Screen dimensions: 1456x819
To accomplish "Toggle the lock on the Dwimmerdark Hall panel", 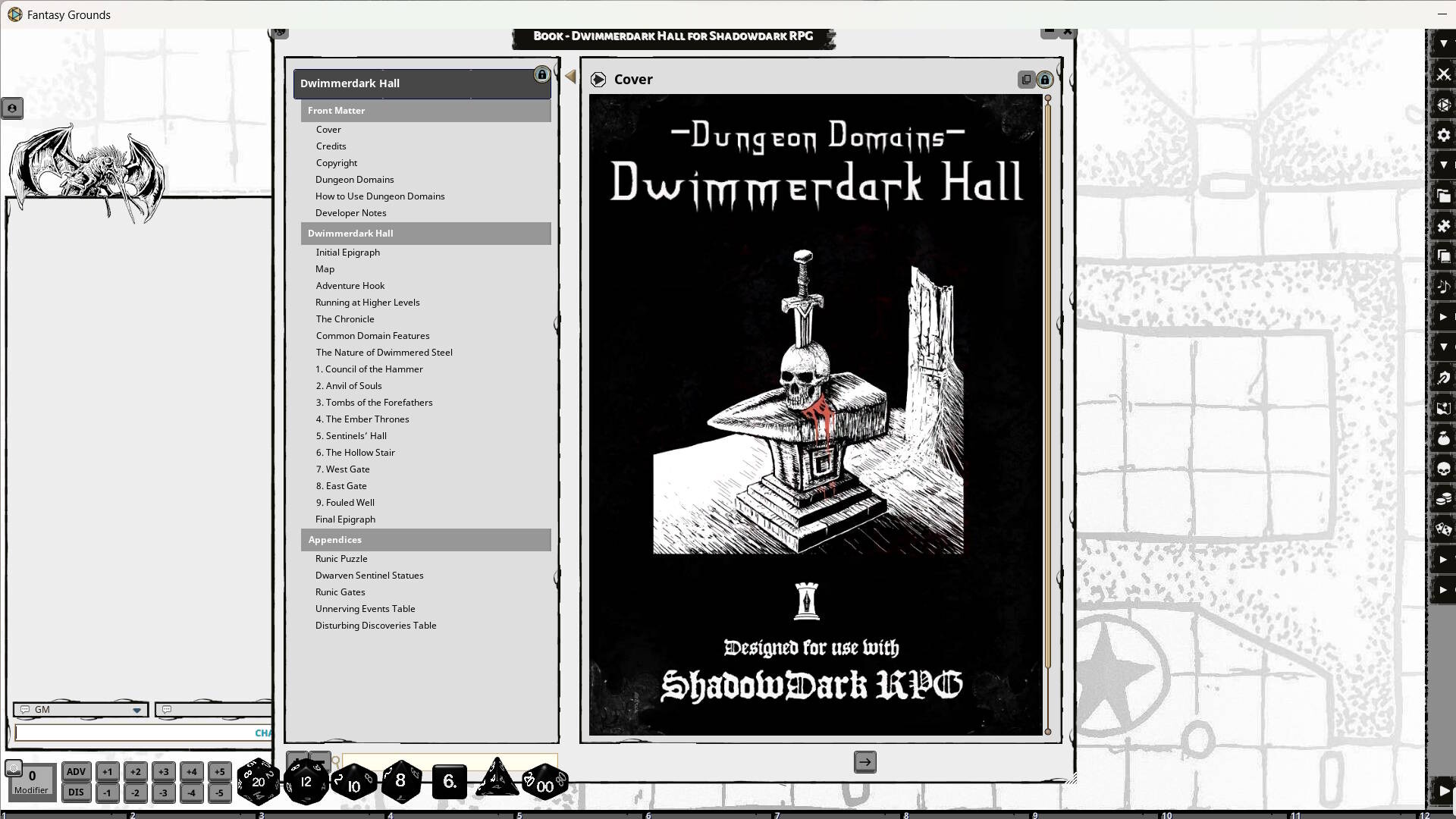I will click(x=541, y=74).
